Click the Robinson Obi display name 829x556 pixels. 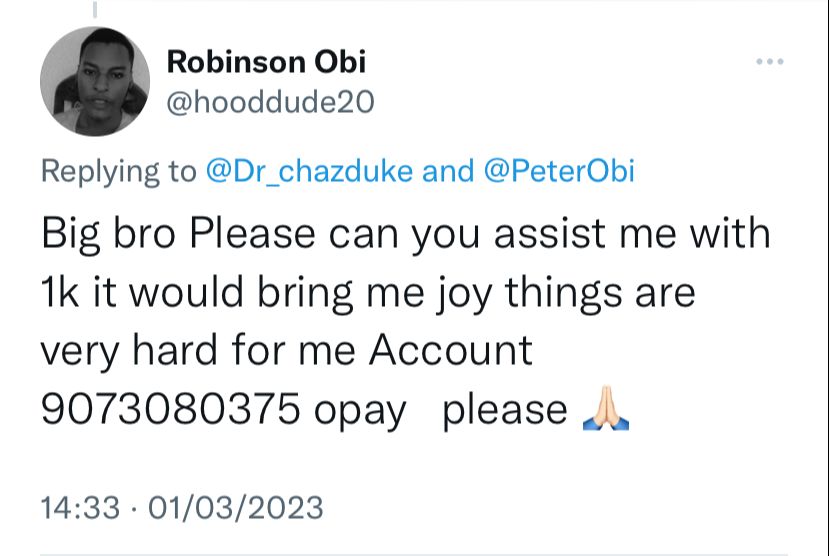click(x=266, y=62)
